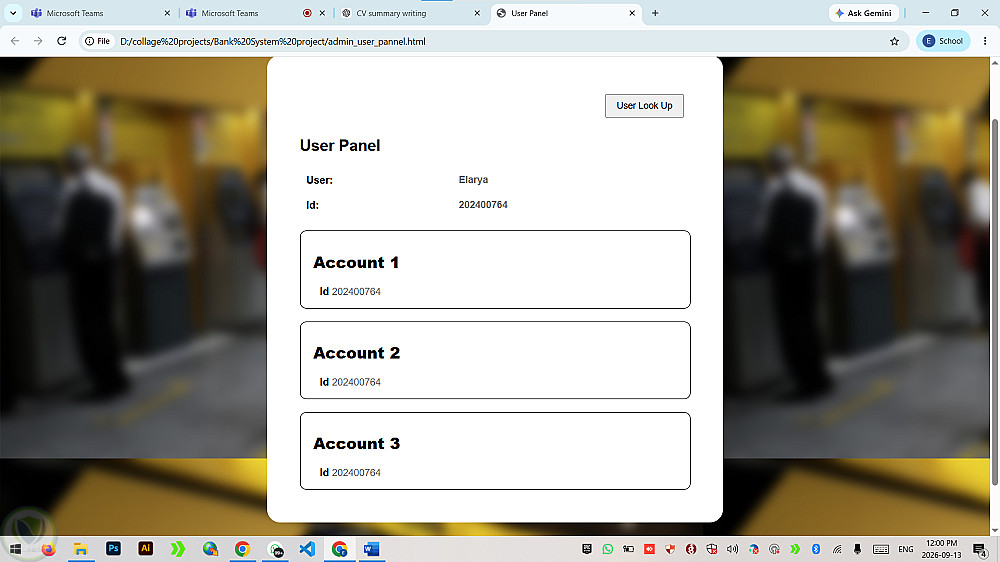Click the page vertical scrollbar
The image size is (1000, 562).
click(x=995, y=300)
